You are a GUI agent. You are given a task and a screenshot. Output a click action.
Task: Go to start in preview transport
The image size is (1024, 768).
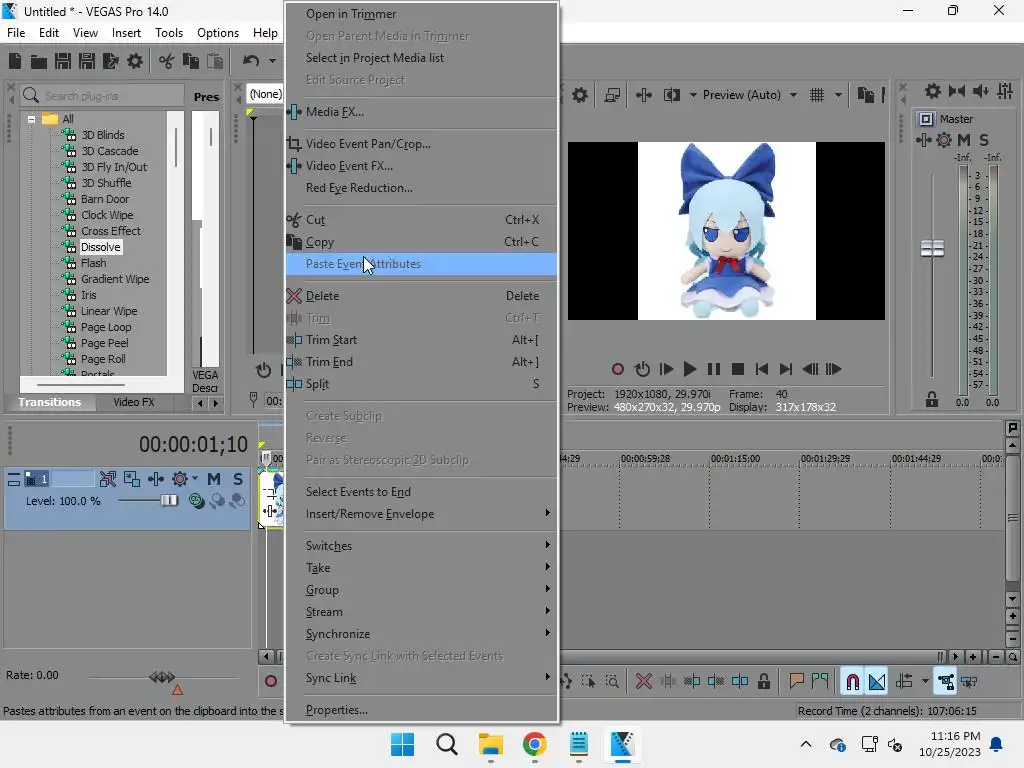(761, 369)
